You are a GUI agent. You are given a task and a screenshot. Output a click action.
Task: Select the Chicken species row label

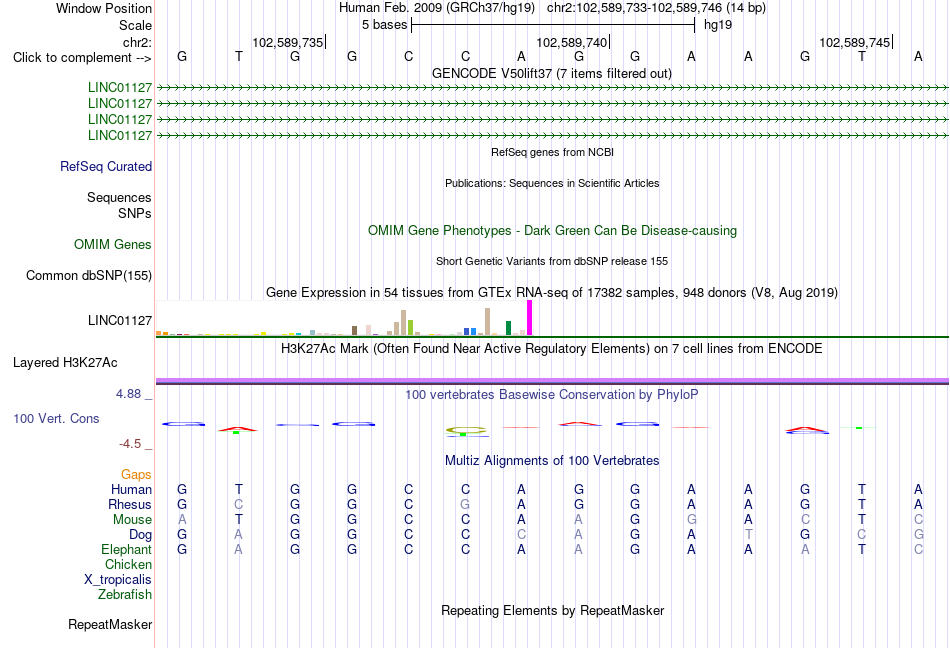(x=128, y=564)
